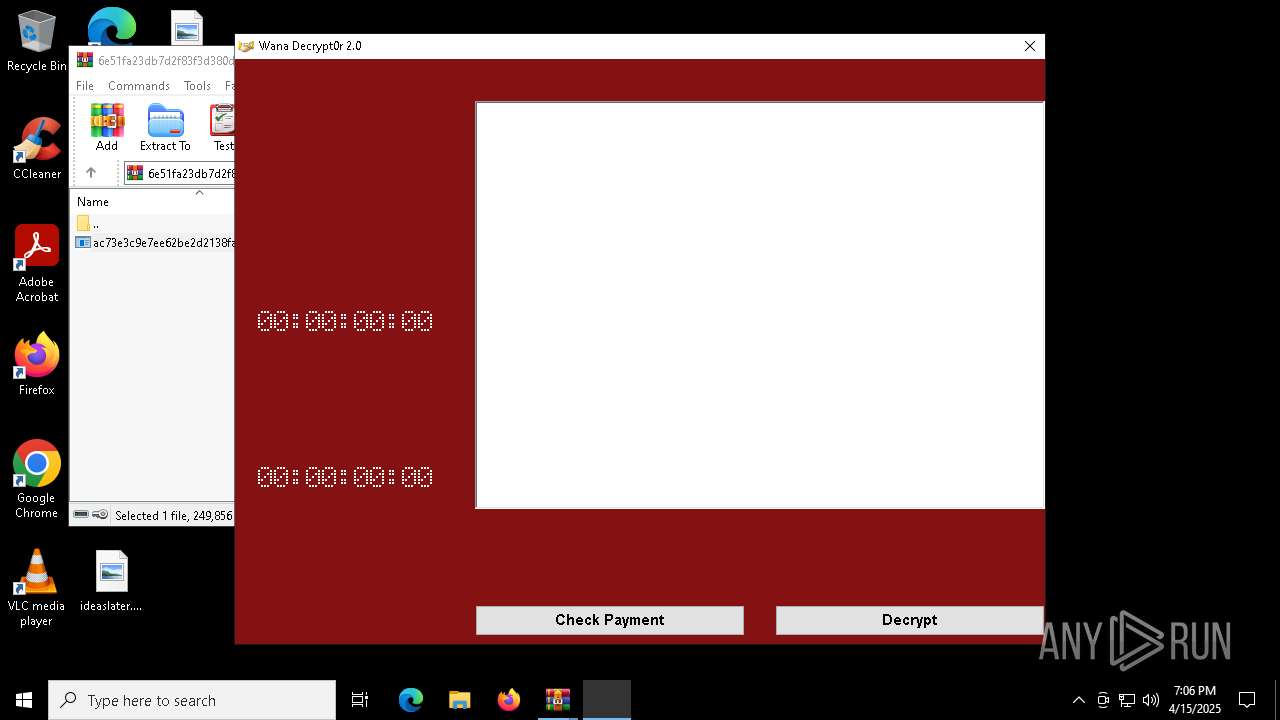Open the Adobe Acrobat desktop shortcut
Viewport: 1280px width, 720px height.
pyautogui.click(x=37, y=264)
